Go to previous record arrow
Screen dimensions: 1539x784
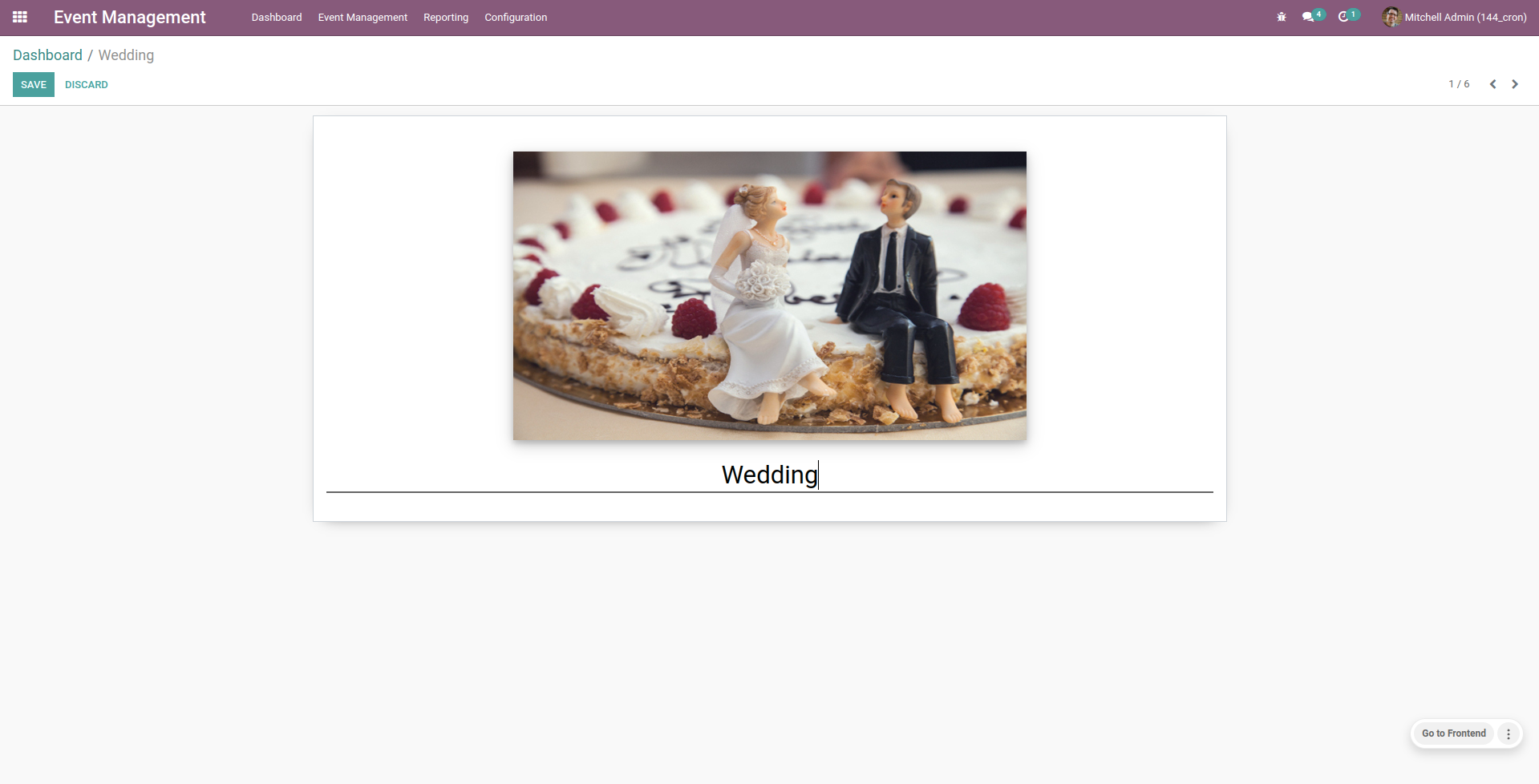[x=1492, y=84]
